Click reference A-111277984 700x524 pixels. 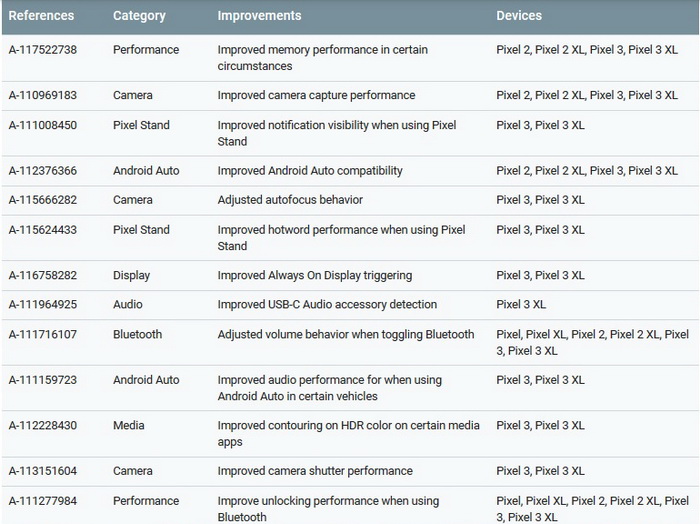click(x=43, y=501)
